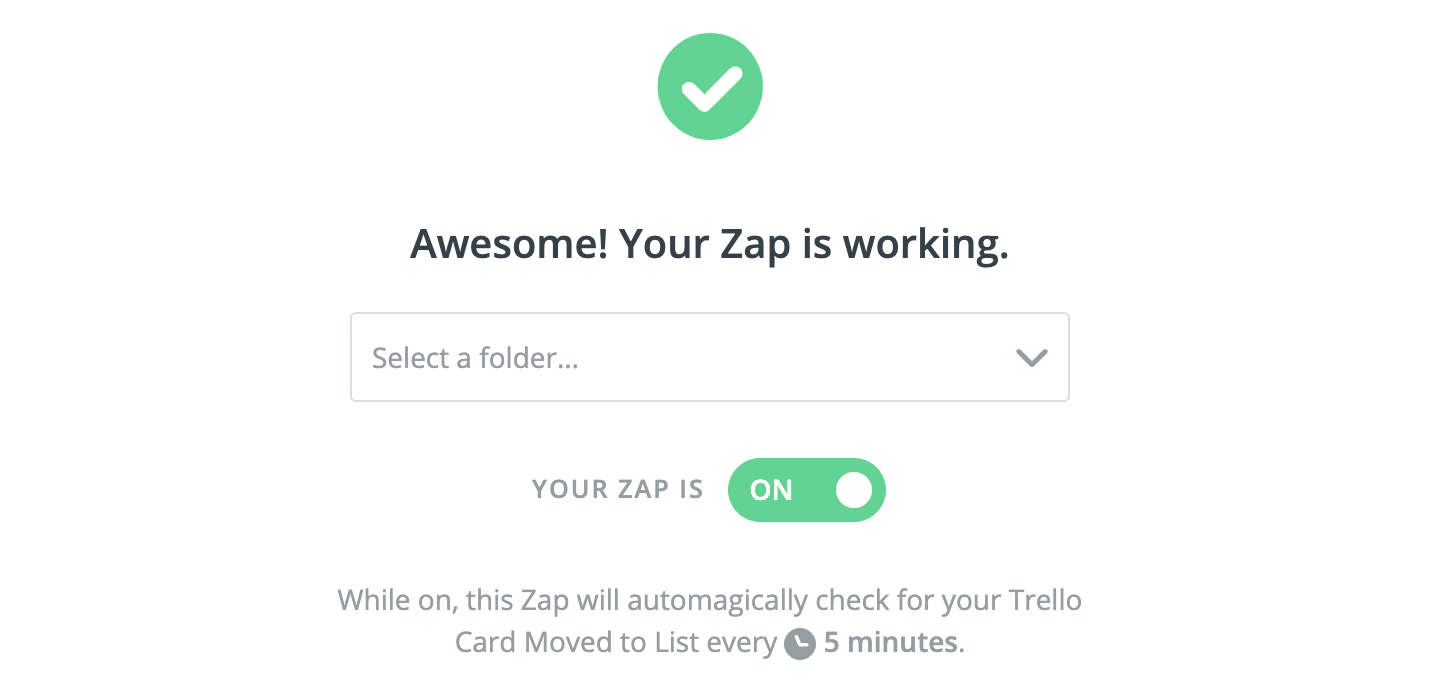Click the ON label inside the green switch
The image size is (1436, 690).
coord(771,490)
